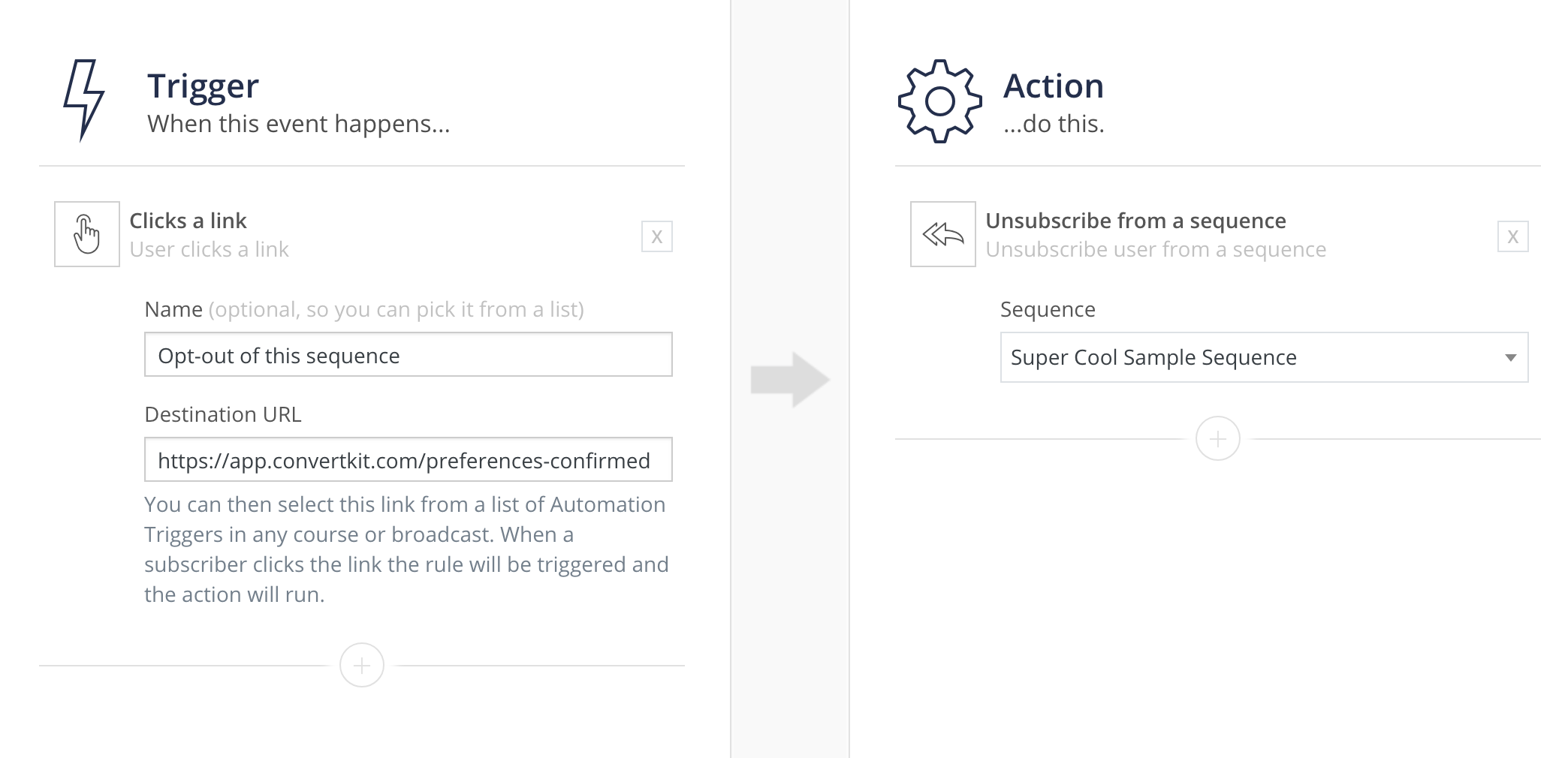Click the Trigger heading
Image resolution: width=1568 pixels, height=758 pixels.
click(x=203, y=86)
